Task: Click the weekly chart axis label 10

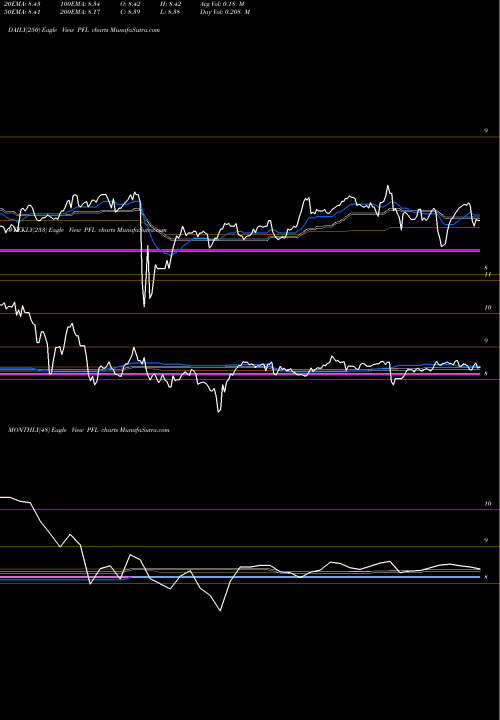Action: pyautogui.click(x=488, y=308)
